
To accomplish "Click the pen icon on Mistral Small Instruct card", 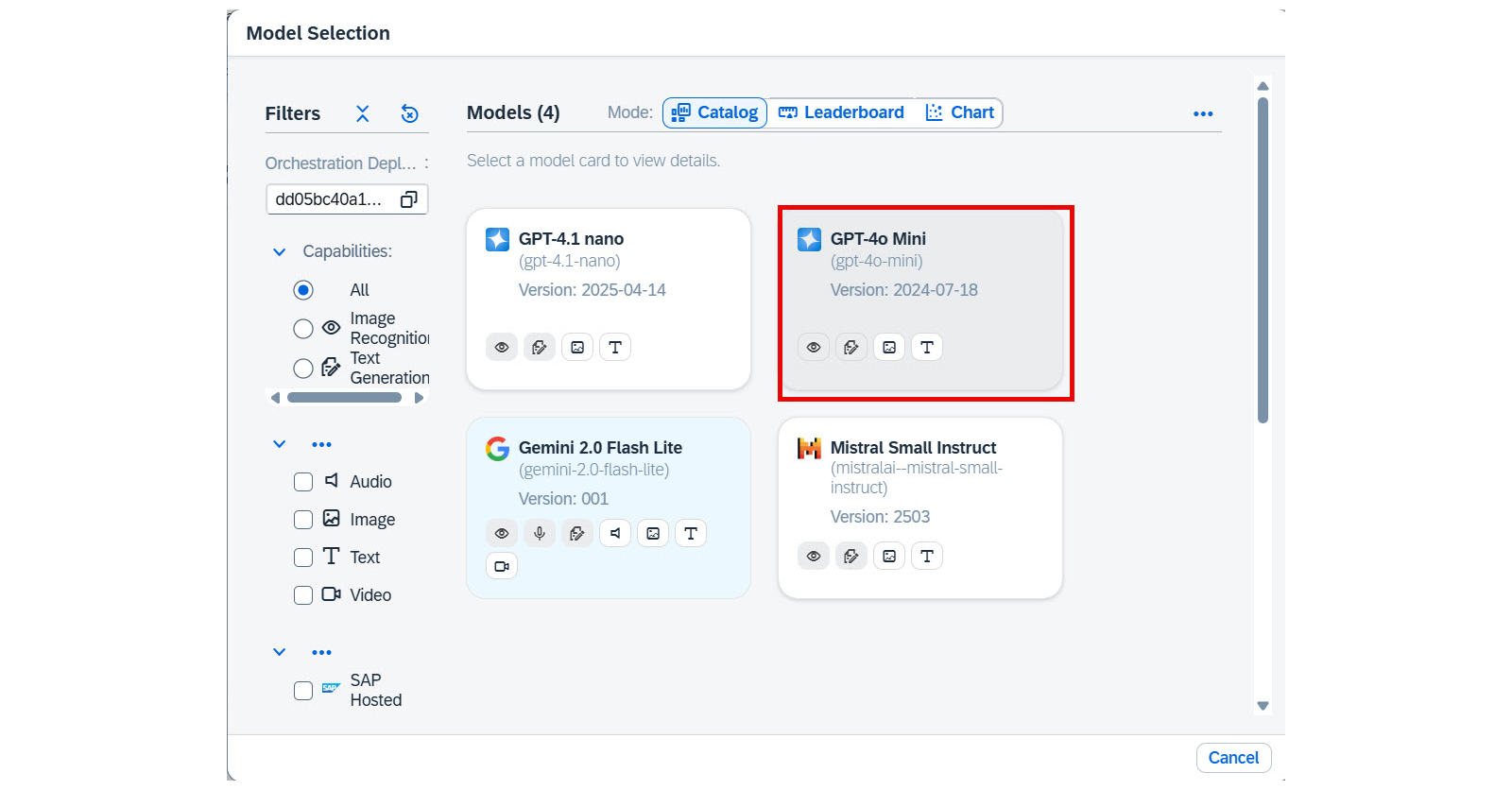I will tap(851, 557).
